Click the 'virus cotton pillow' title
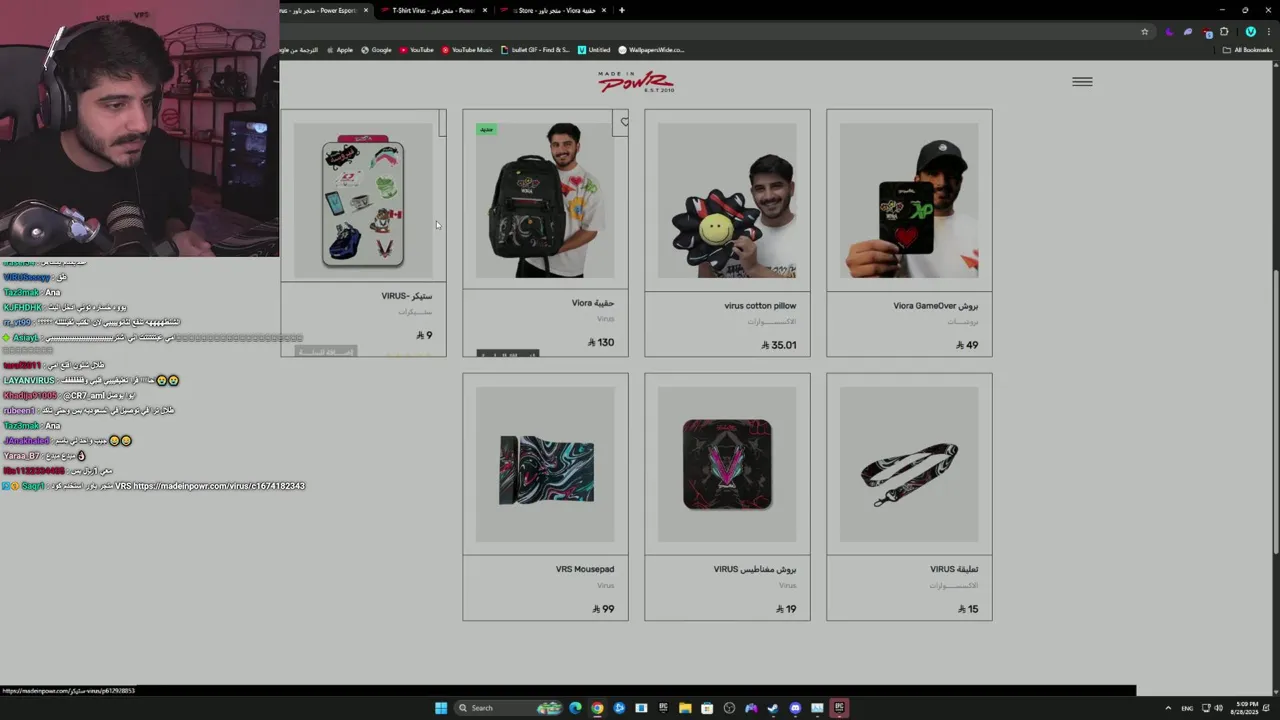This screenshot has width=1280, height=720. click(760, 306)
